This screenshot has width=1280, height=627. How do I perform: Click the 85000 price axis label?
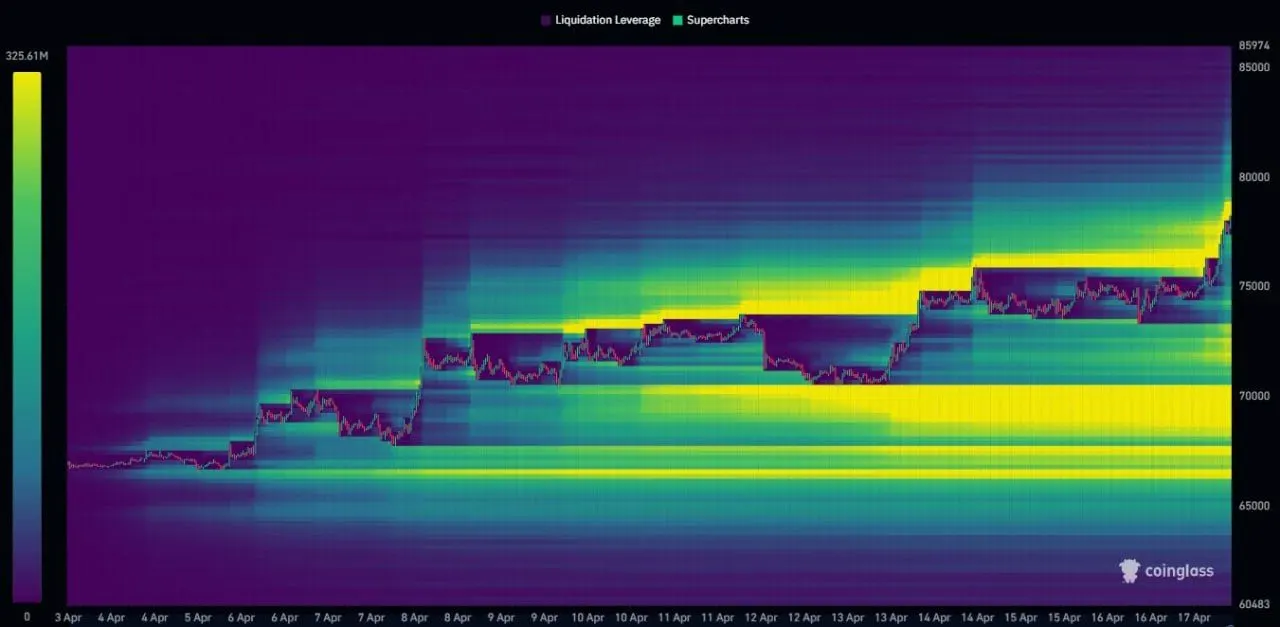pyautogui.click(x=1254, y=67)
